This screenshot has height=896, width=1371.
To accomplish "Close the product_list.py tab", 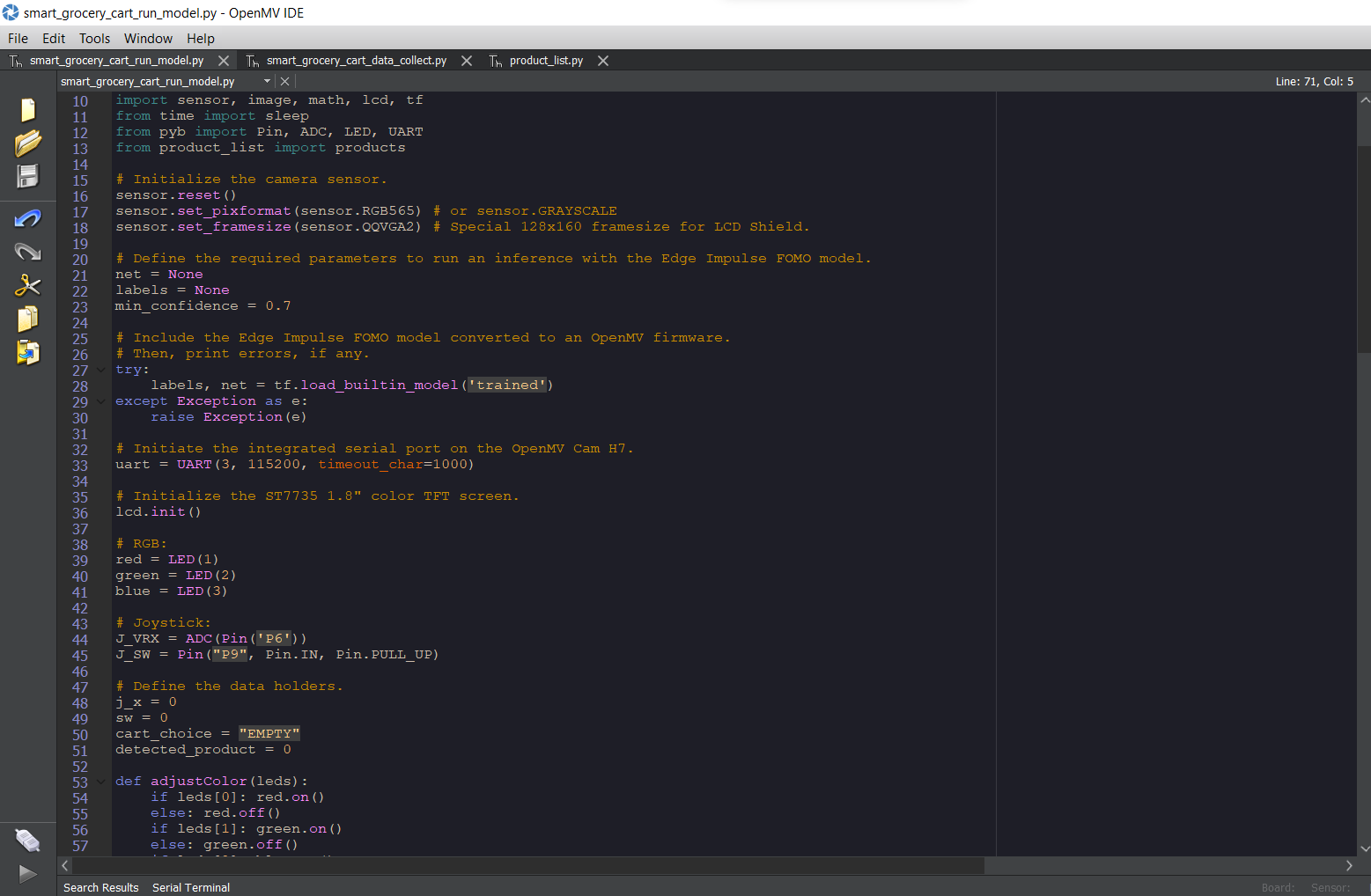I will 603,60.
